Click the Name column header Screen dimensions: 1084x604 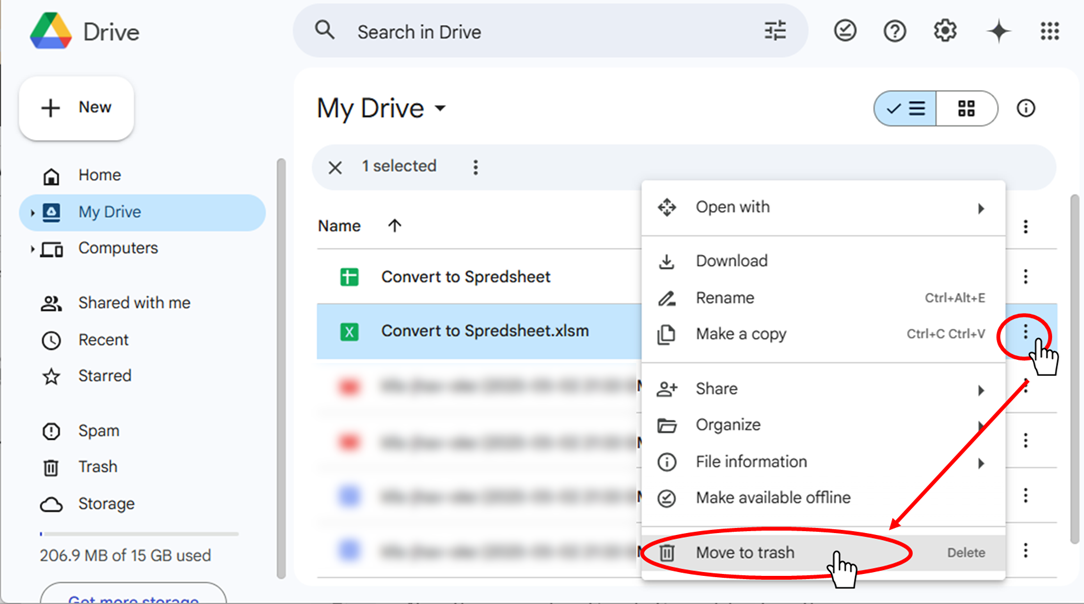pyautogui.click(x=339, y=226)
